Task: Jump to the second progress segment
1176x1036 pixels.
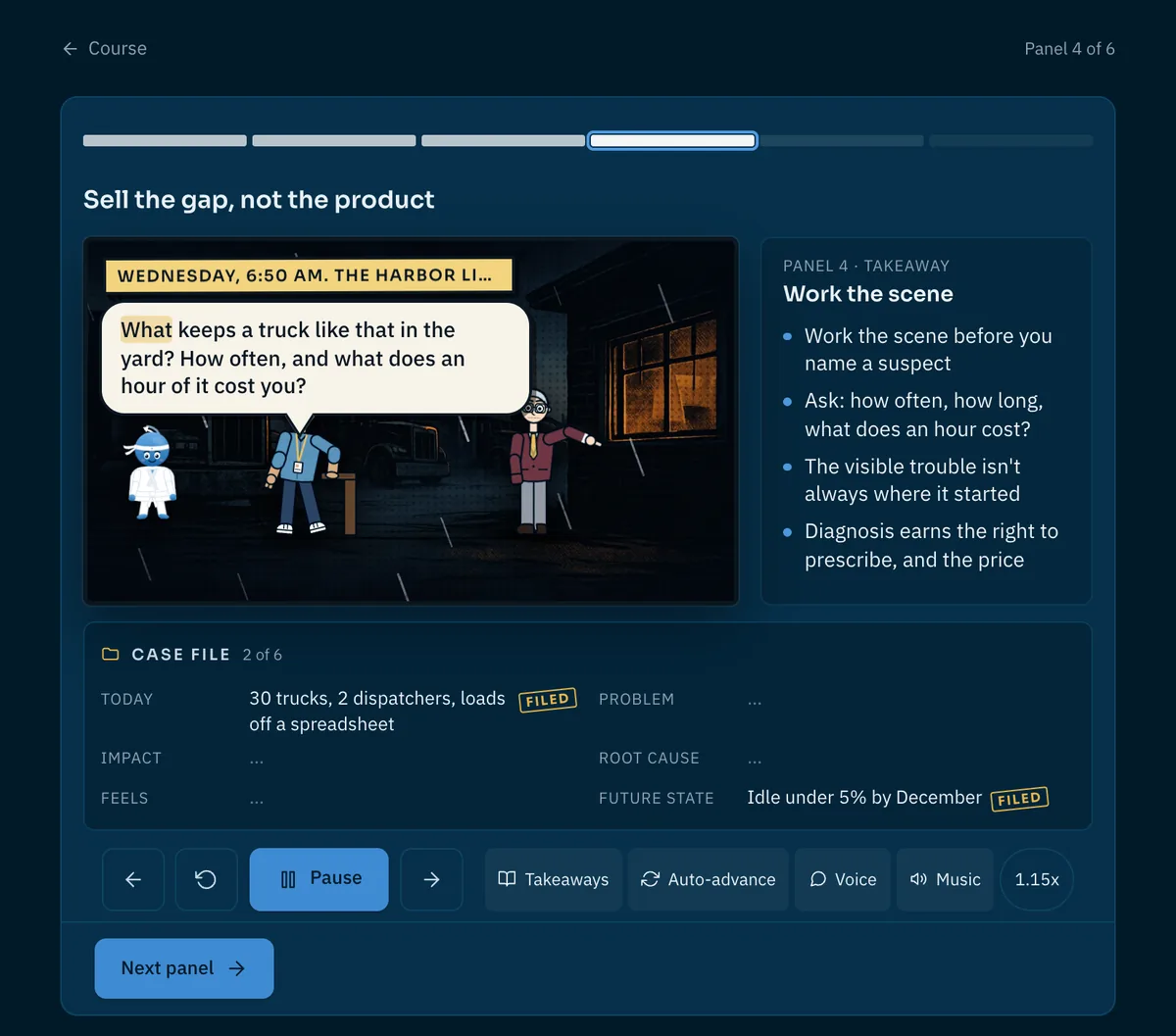Action: 334,141
